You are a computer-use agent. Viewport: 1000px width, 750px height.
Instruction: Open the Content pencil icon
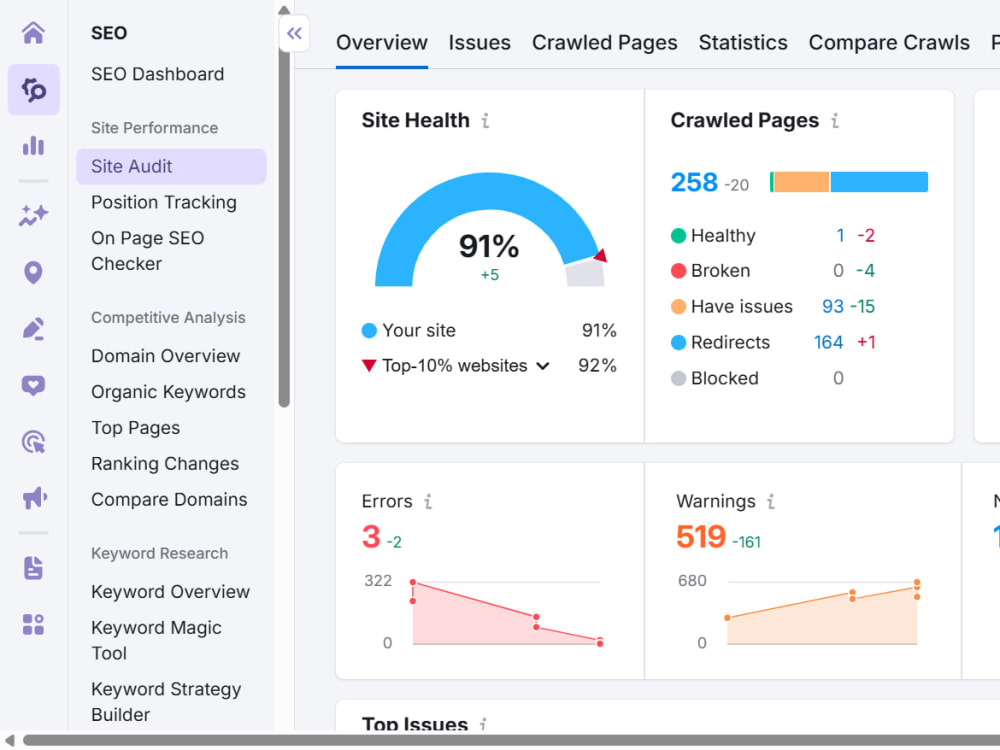point(33,328)
